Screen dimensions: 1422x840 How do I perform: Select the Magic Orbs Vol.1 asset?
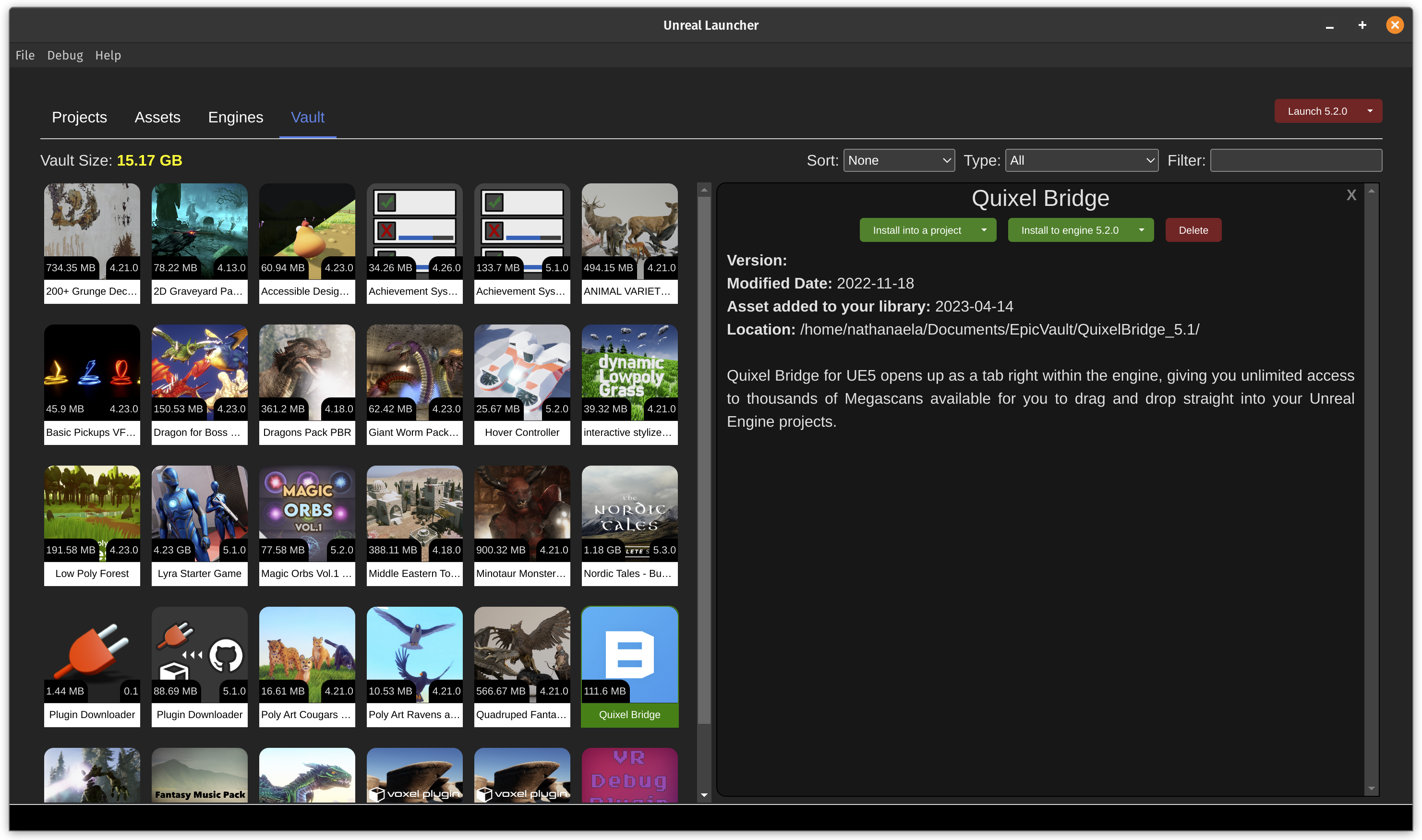[307, 525]
